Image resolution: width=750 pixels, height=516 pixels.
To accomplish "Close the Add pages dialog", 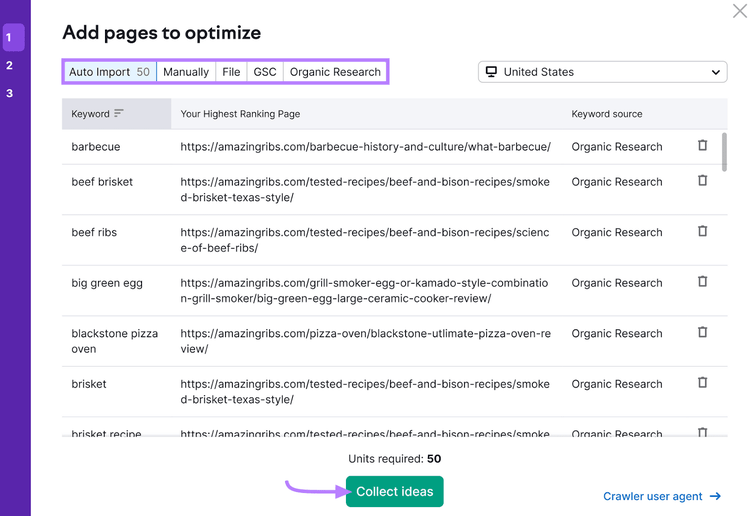I will click(739, 10).
